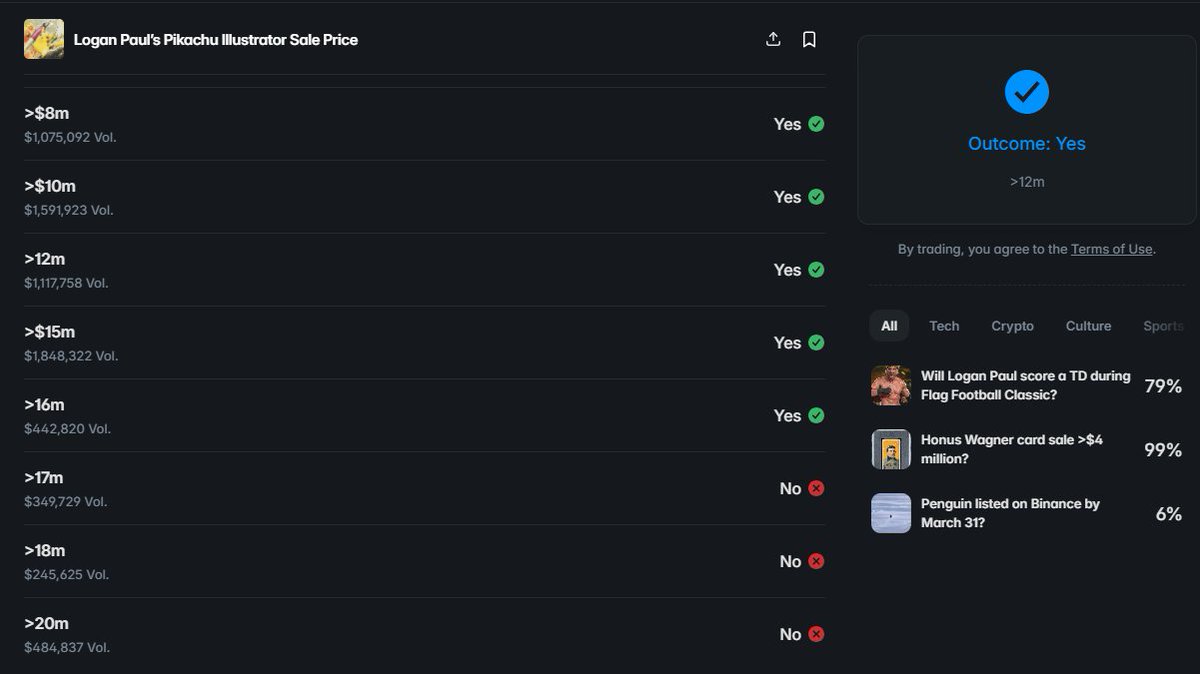Image resolution: width=1200 pixels, height=674 pixels.
Task: Select the >$10m outcome label
Action: point(50,186)
